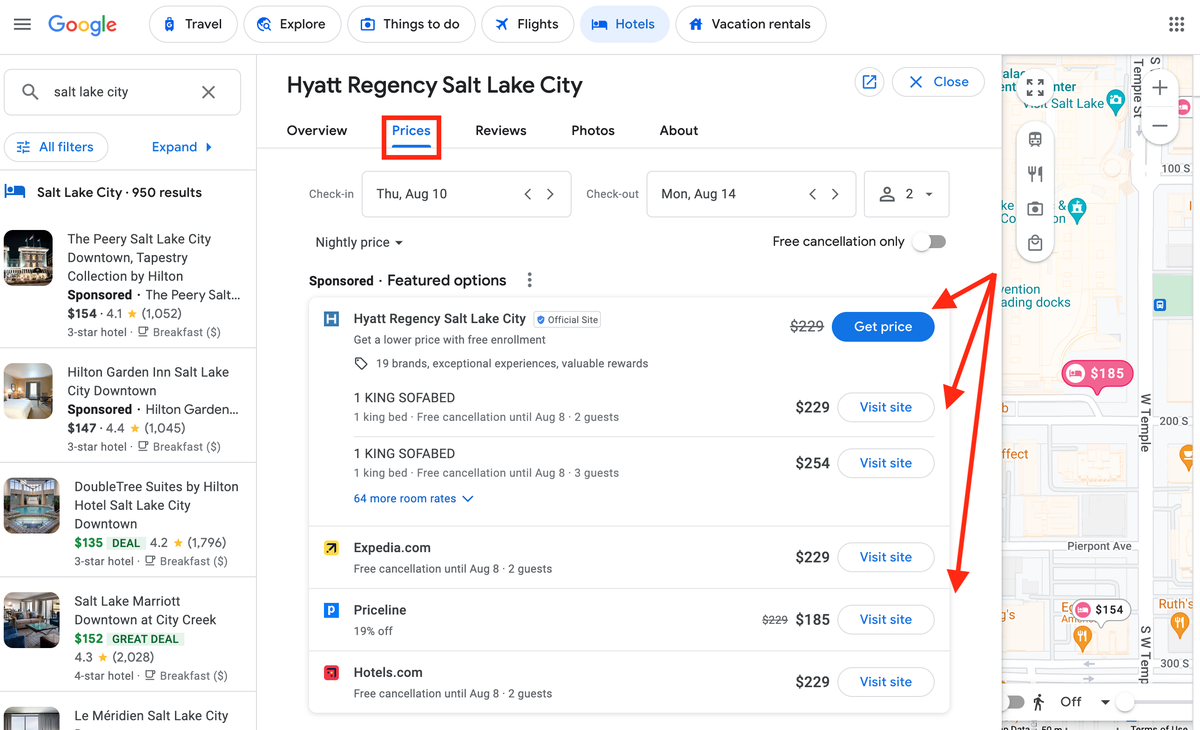
Task: Open the Explore navigation chip
Action: coord(292,25)
